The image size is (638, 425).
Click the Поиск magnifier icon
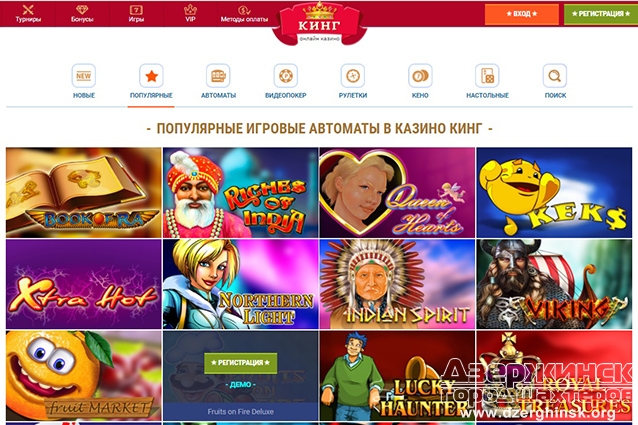tap(555, 76)
